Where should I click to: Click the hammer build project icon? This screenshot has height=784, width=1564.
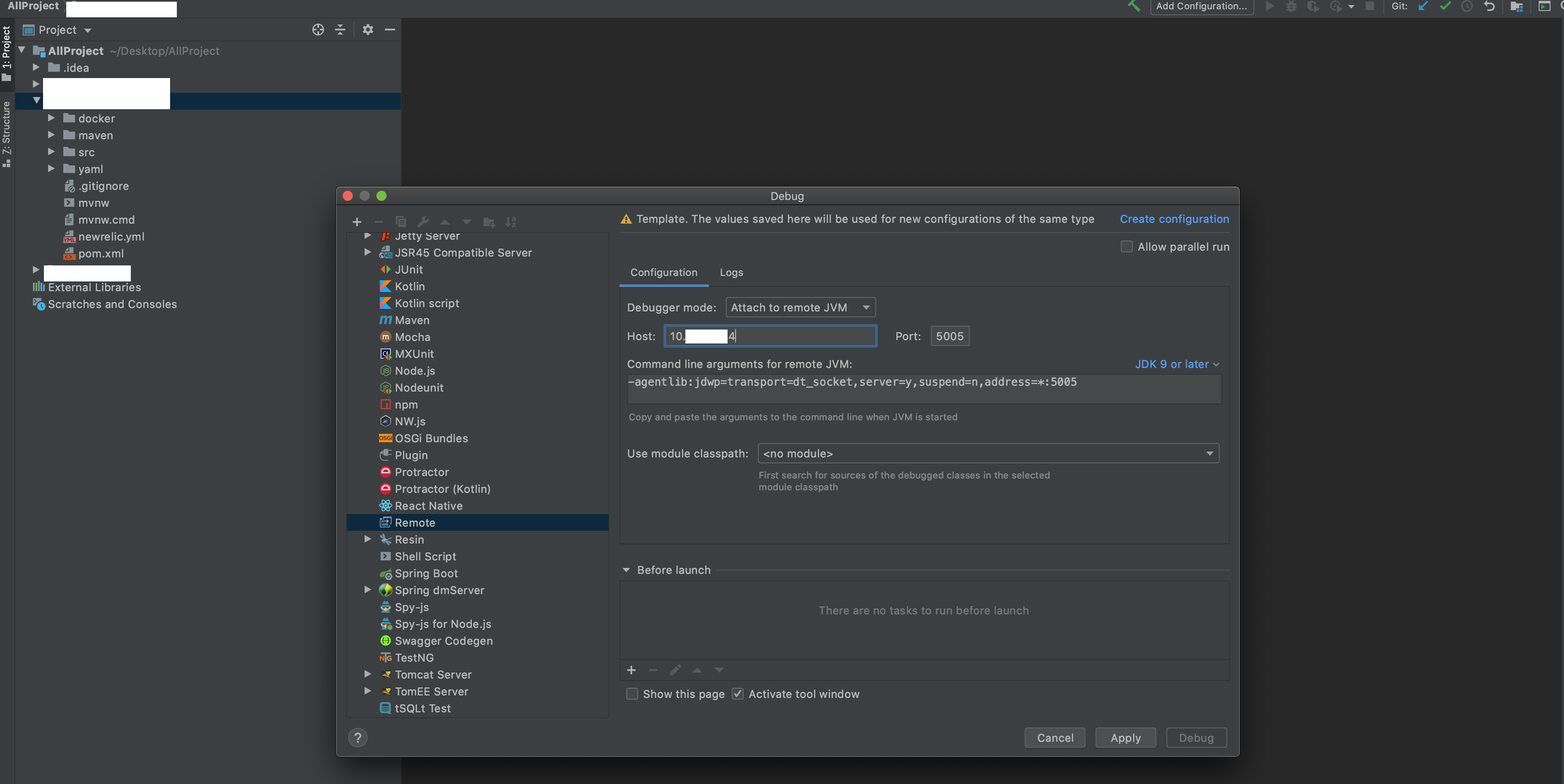tap(1133, 6)
